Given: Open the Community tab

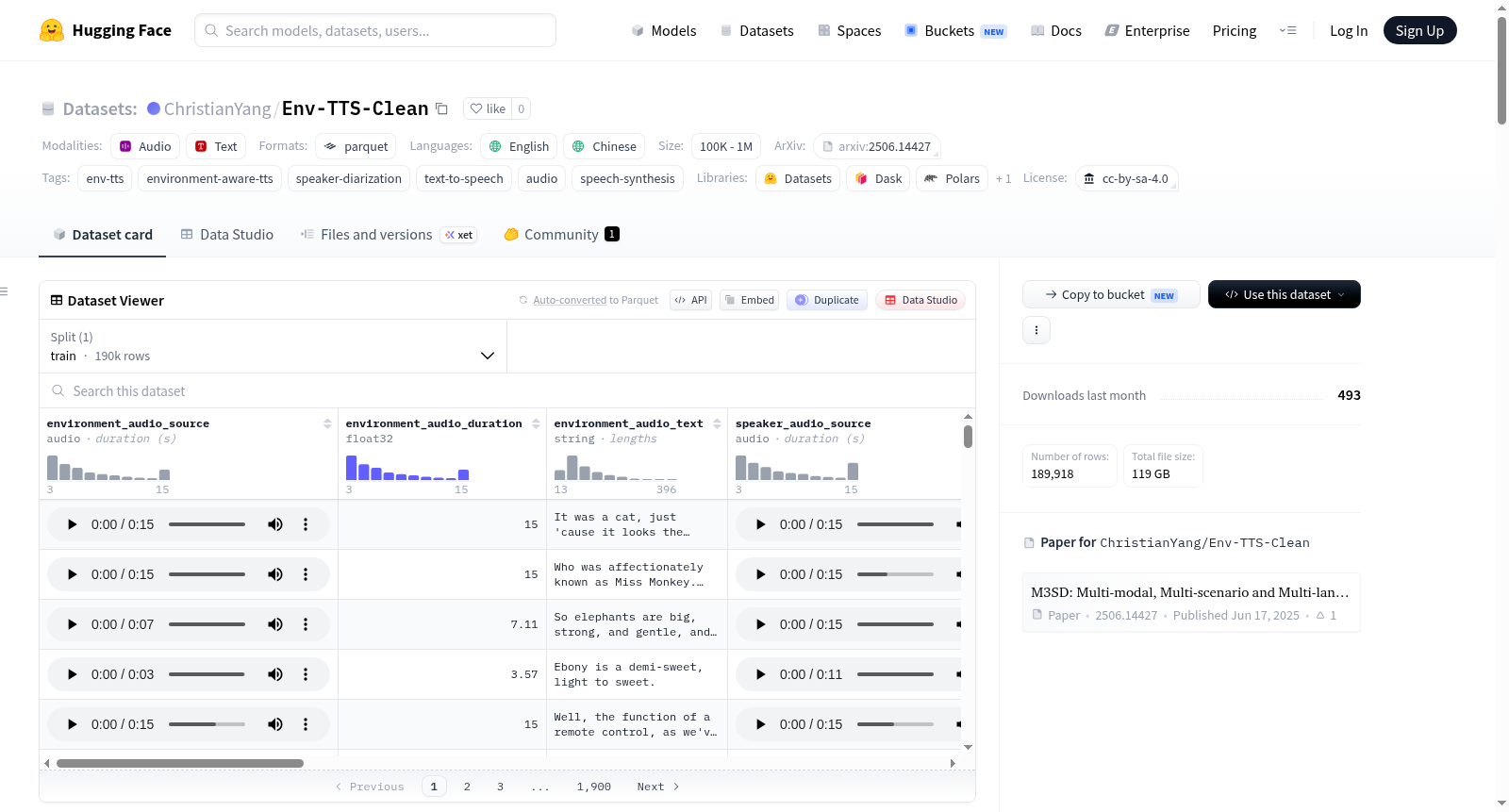Looking at the screenshot, I should point(561,235).
